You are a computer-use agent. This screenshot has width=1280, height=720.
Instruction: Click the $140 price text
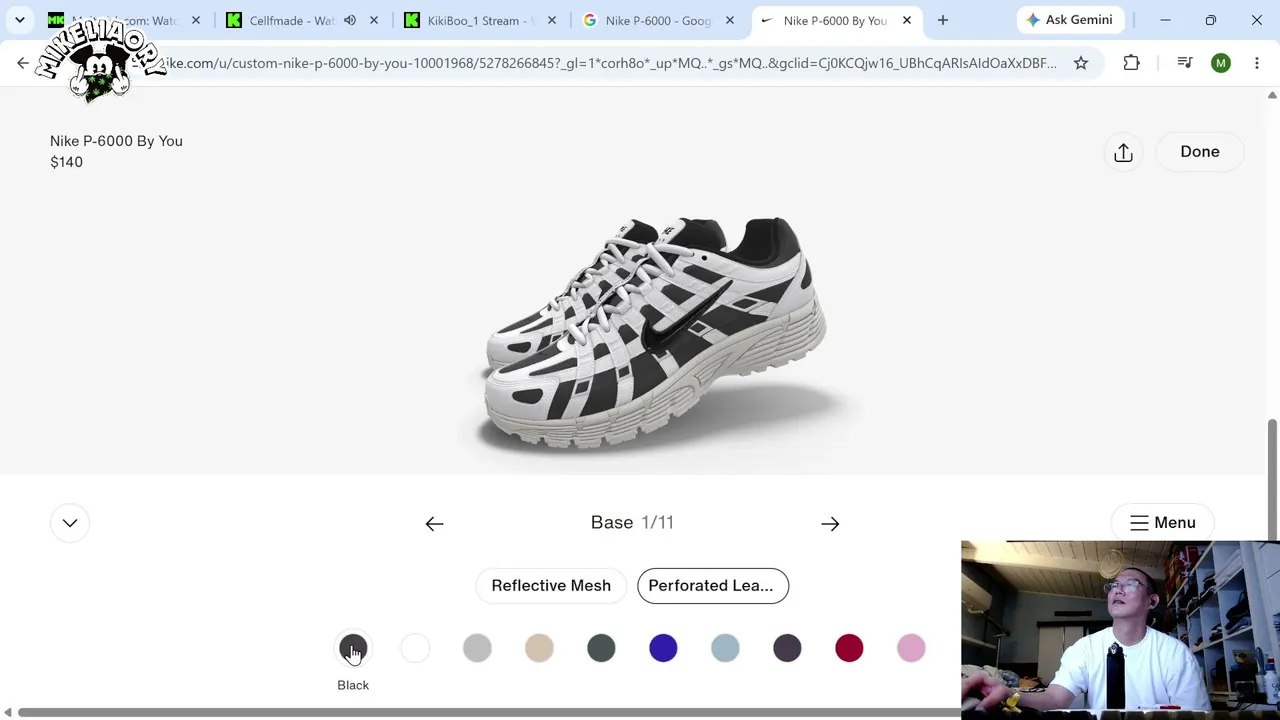tap(66, 162)
